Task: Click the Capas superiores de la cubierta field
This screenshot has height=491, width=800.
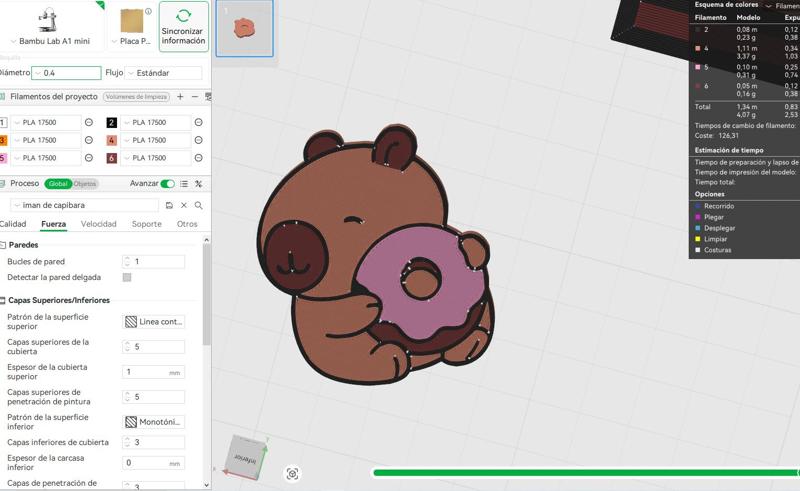Action: (x=154, y=347)
